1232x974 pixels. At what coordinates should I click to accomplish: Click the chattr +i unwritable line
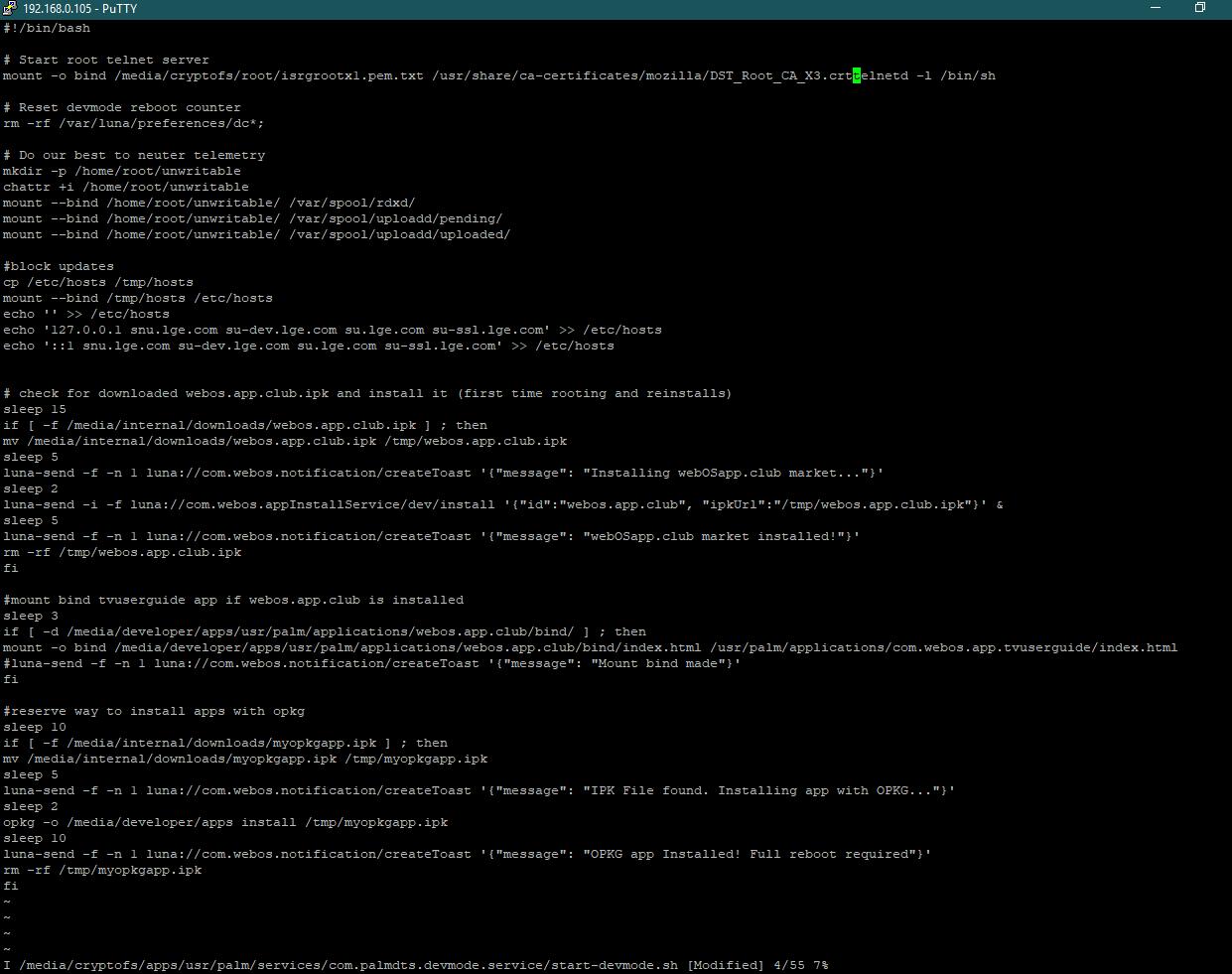[x=125, y=187]
